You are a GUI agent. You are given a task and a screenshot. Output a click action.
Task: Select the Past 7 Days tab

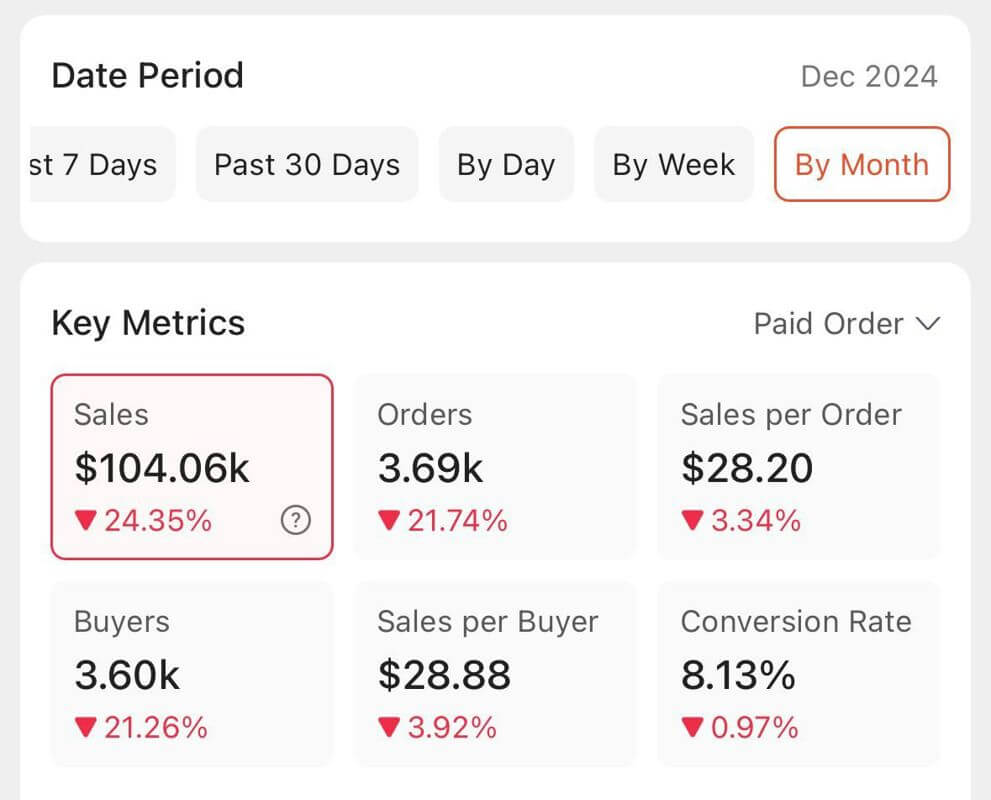coord(97,164)
